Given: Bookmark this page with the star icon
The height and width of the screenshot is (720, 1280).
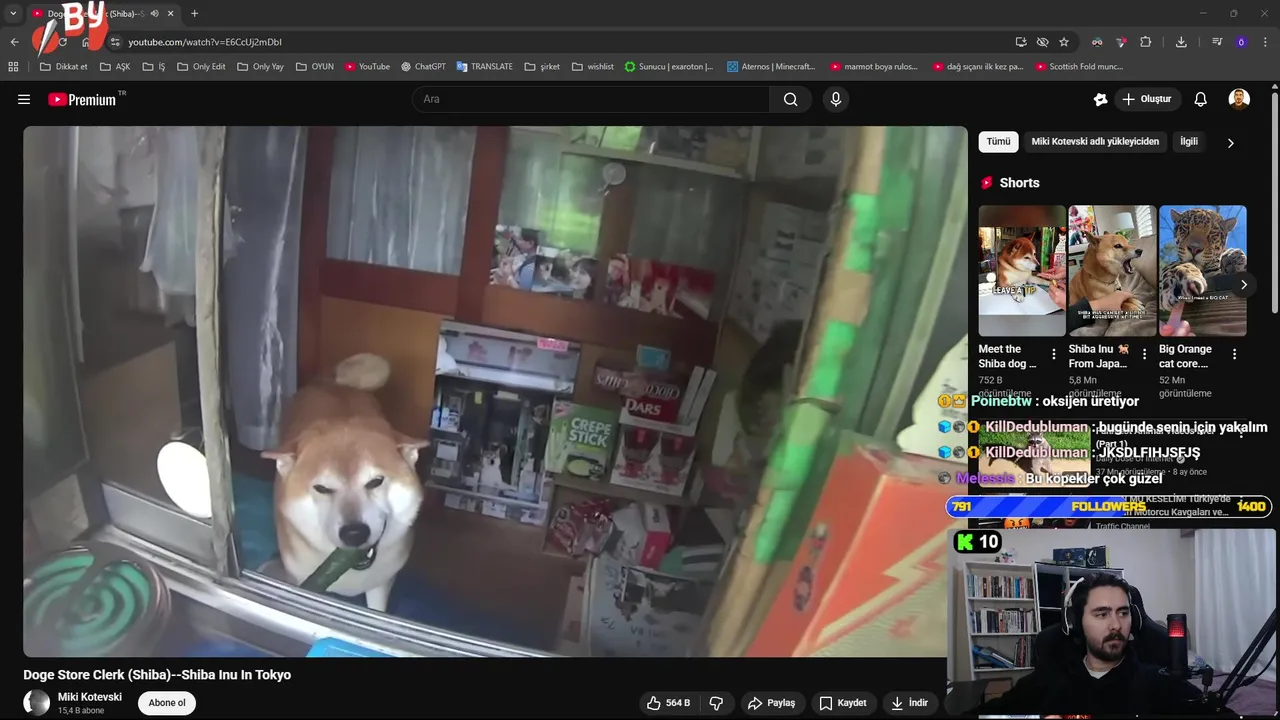Looking at the screenshot, I should coord(1064,42).
